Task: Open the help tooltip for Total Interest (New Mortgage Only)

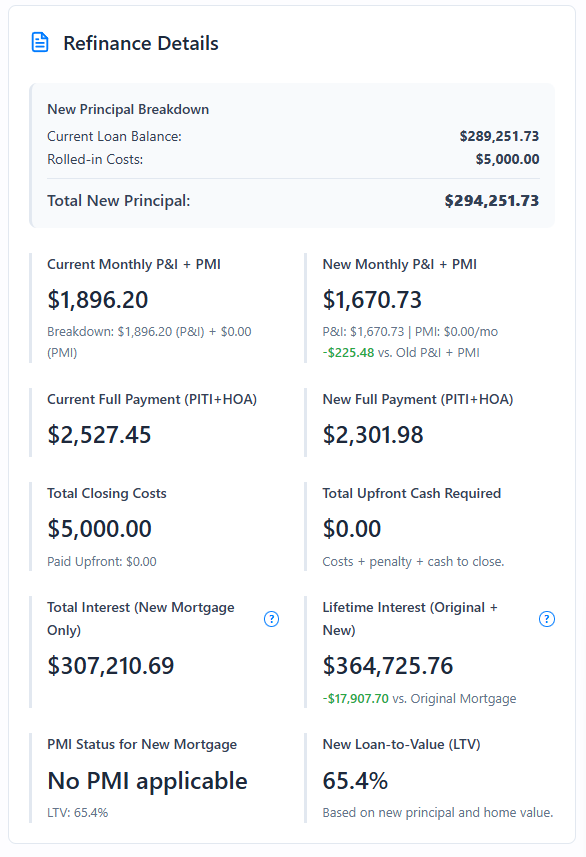Action: point(271,619)
